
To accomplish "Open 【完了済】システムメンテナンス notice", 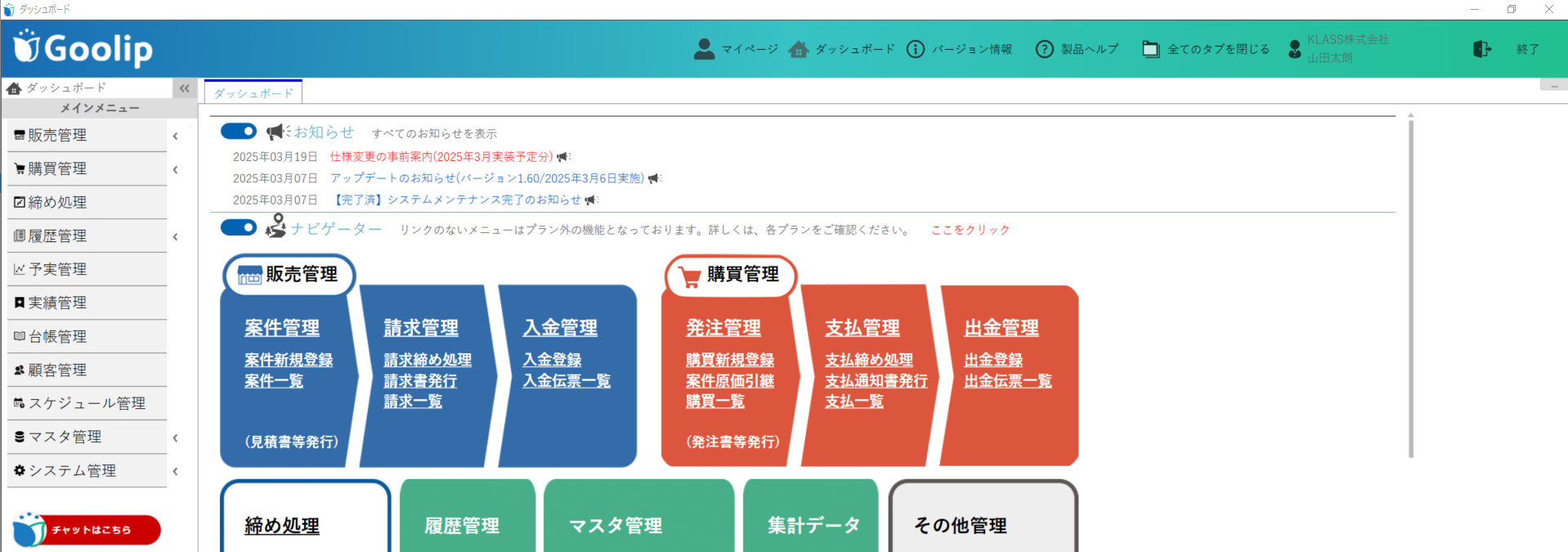I will point(458,200).
